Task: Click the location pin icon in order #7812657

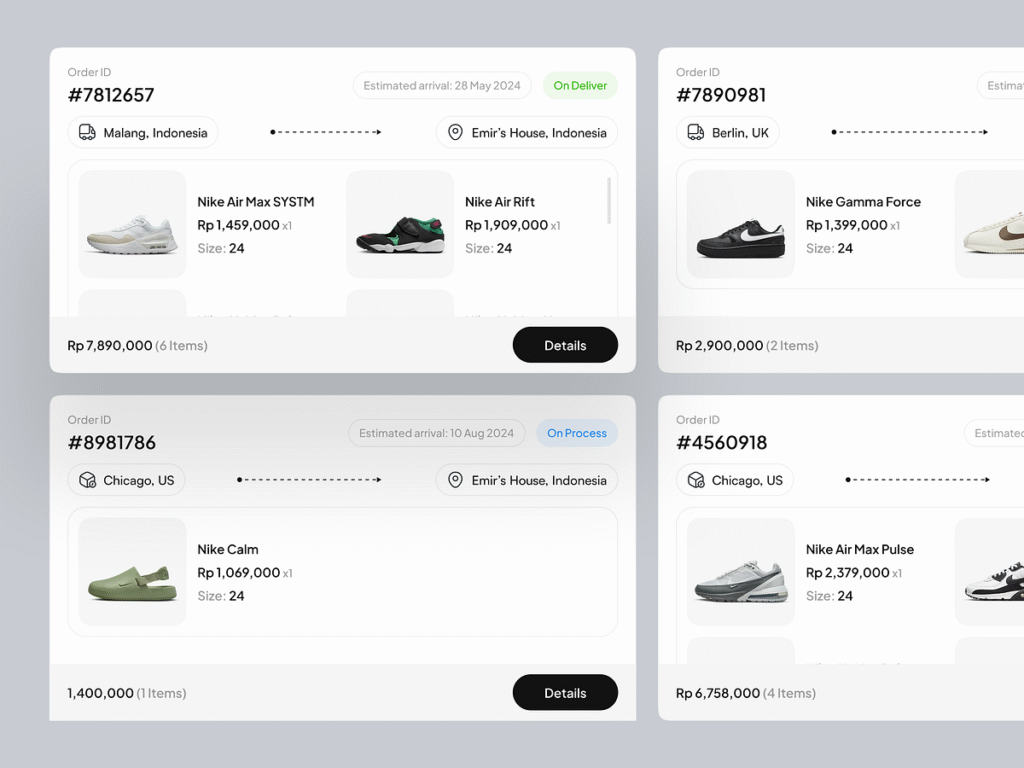Action: (x=455, y=132)
